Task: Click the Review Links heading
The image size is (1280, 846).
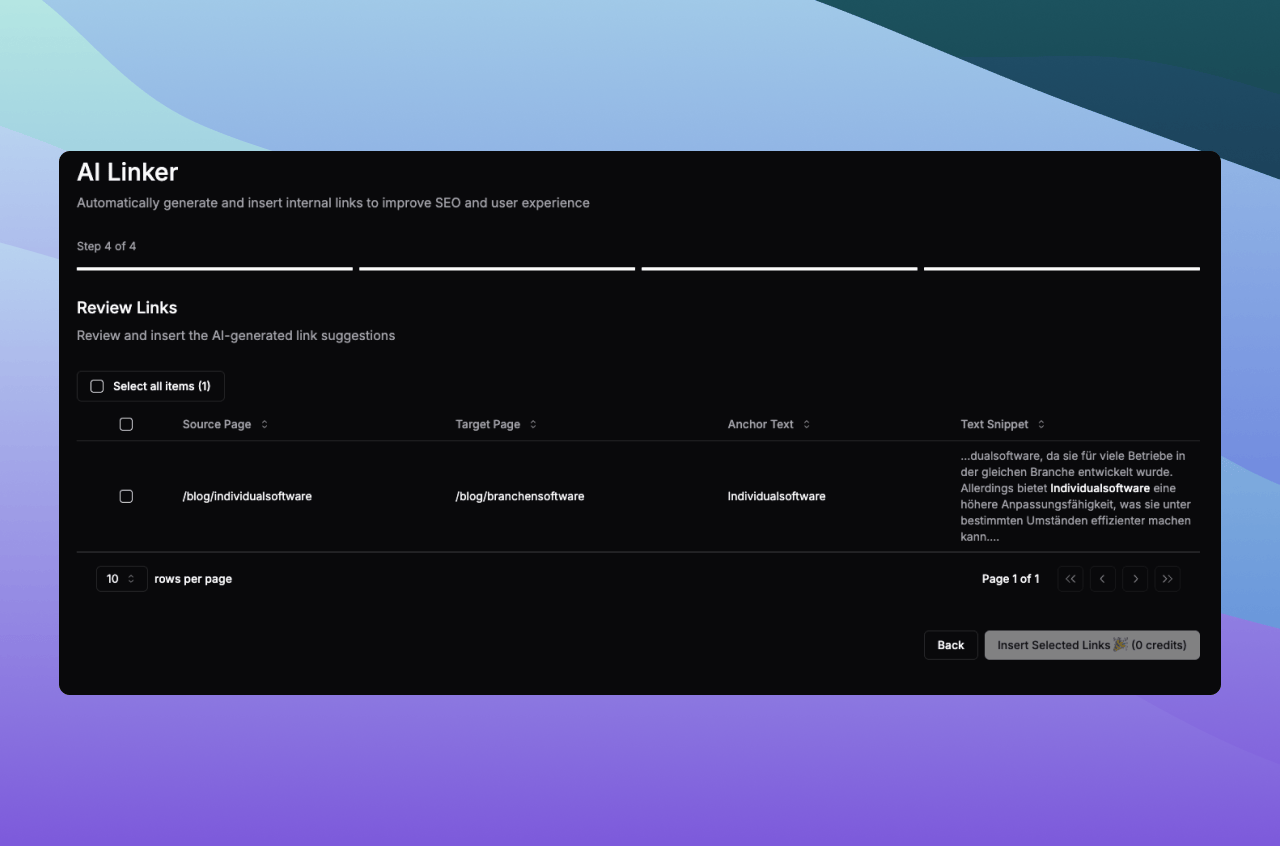Action: (x=126, y=308)
